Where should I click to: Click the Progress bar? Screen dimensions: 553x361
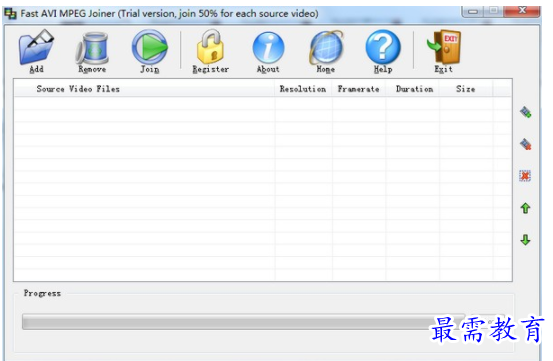click(243, 322)
